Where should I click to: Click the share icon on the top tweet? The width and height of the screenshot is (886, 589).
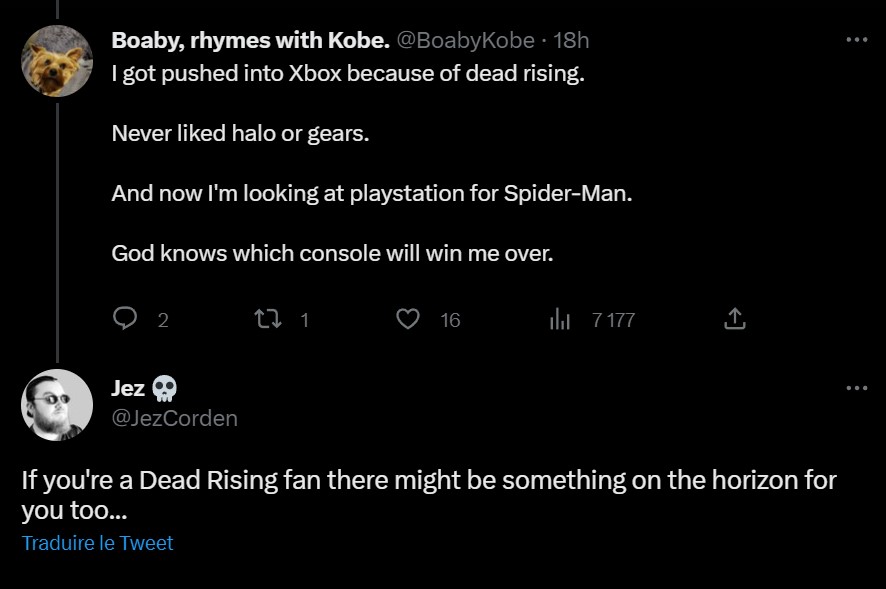click(x=733, y=317)
